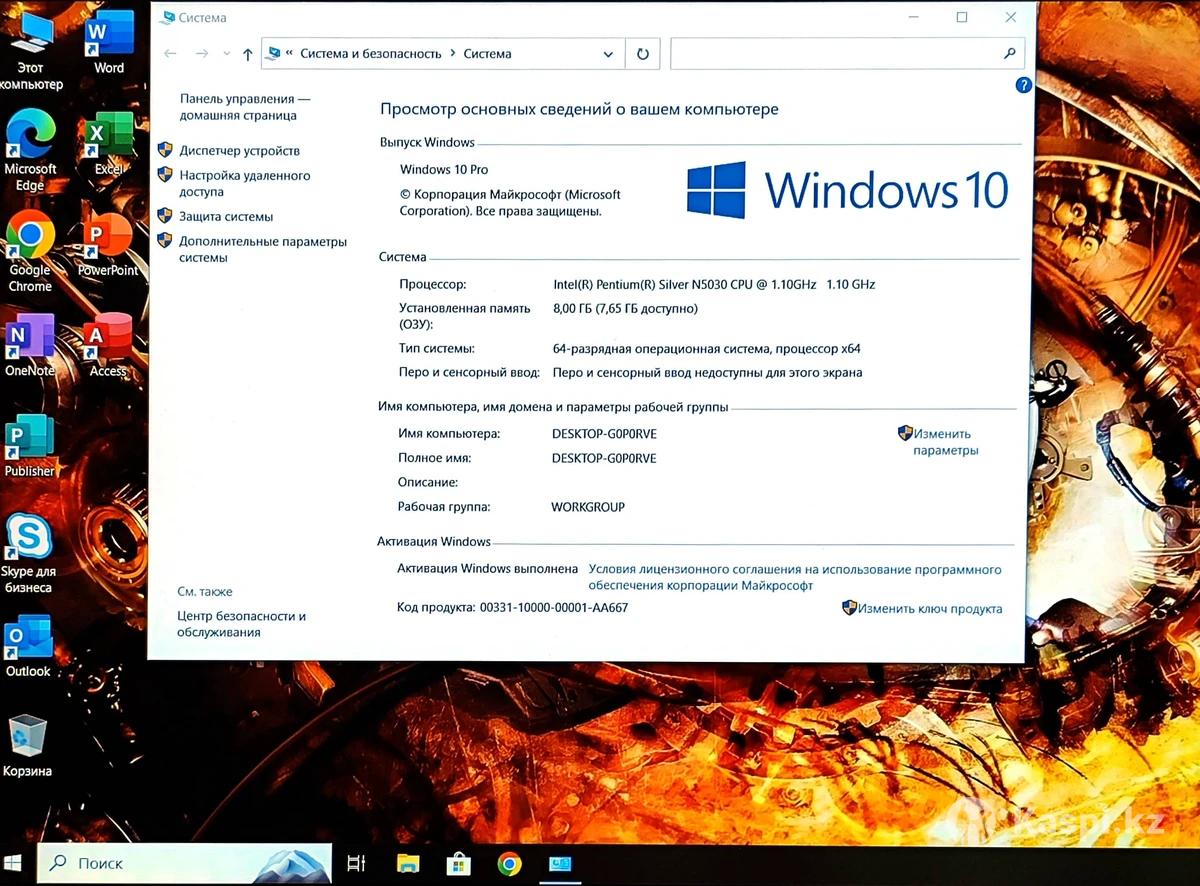Go back using the back arrow

171,54
